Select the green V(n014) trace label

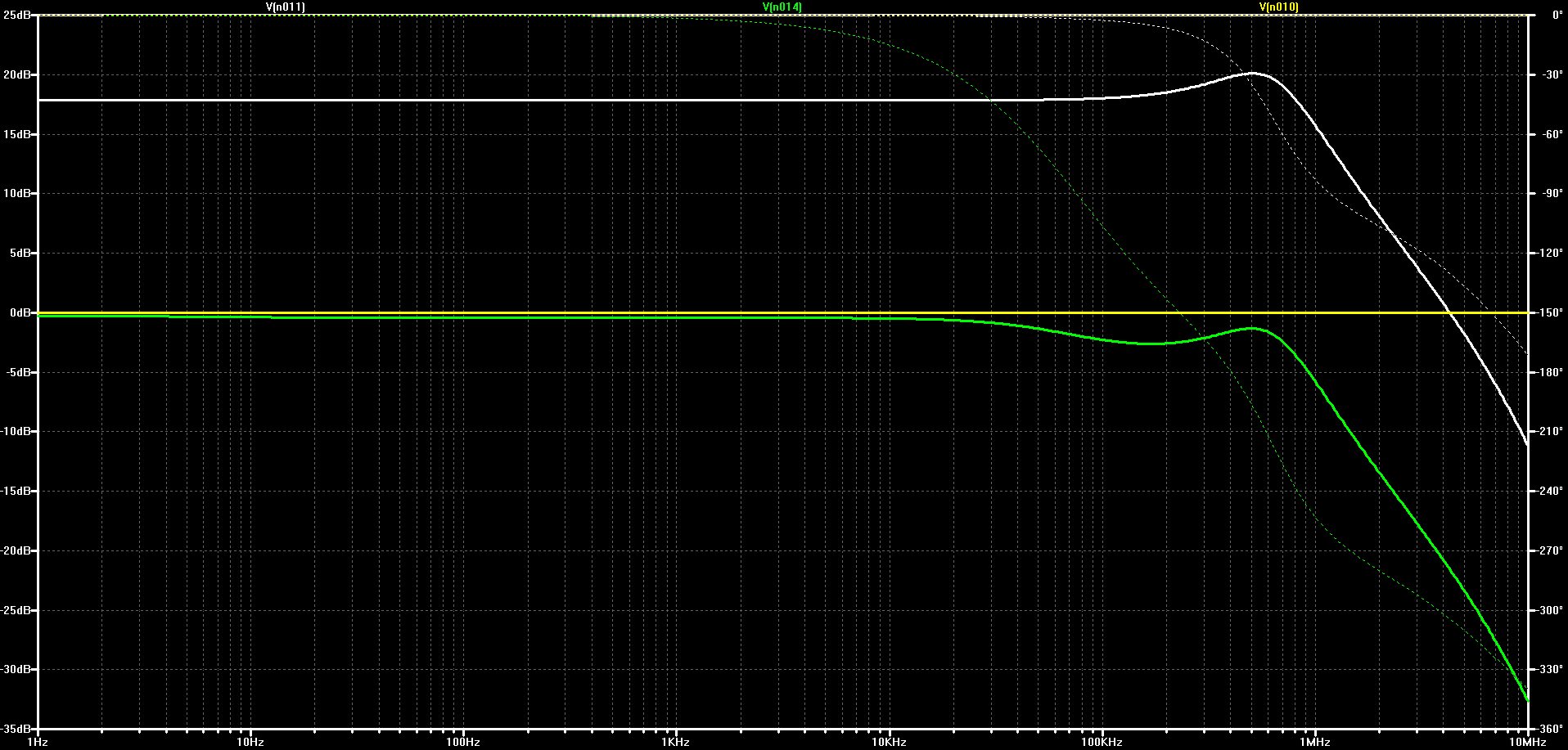[x=782, y=7]
